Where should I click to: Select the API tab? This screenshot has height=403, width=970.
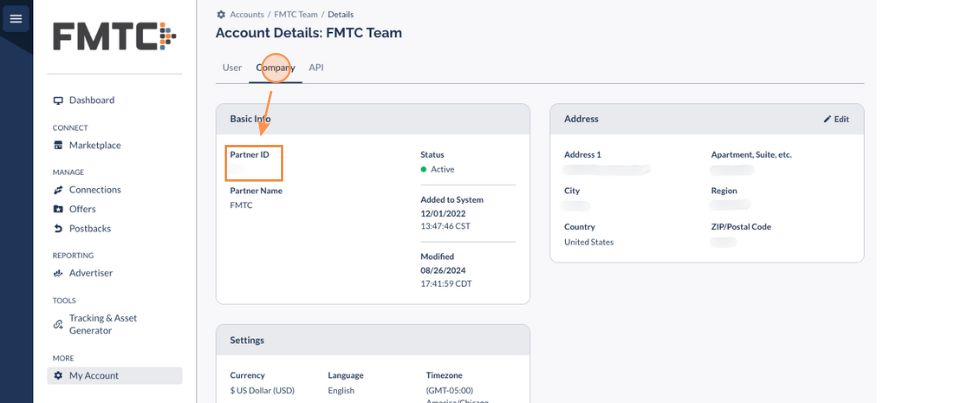(x=316, y=68)
